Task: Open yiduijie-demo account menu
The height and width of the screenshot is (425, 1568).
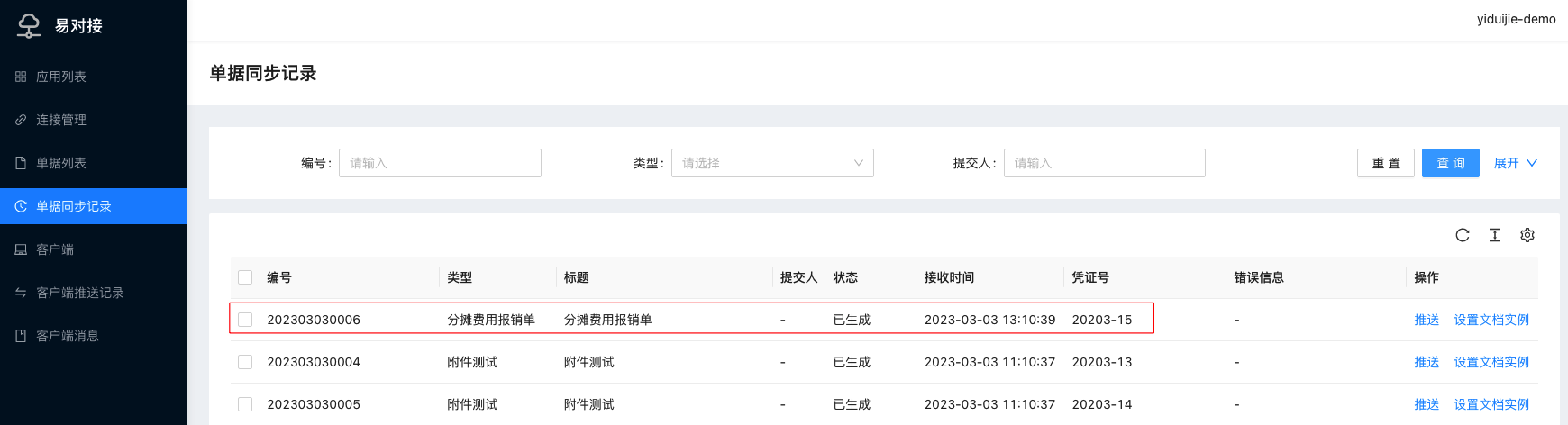Action: [x=1516, y=19]
